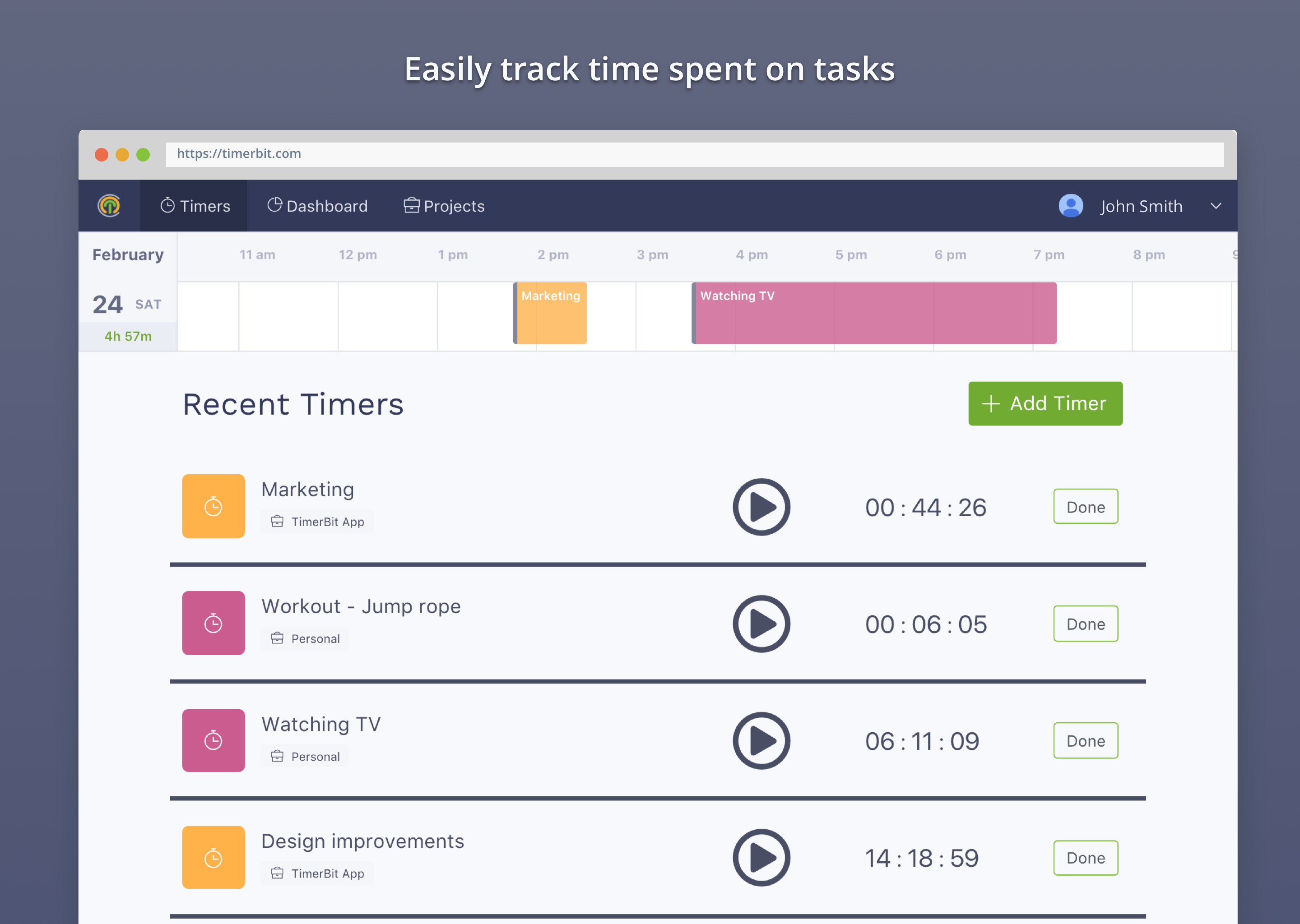Image resolution: width=1300 pixels, height=924 pixels.
Task: Click the pink Workout Jump rope icon
Action: pyautogui.click(x=214, y=623)
